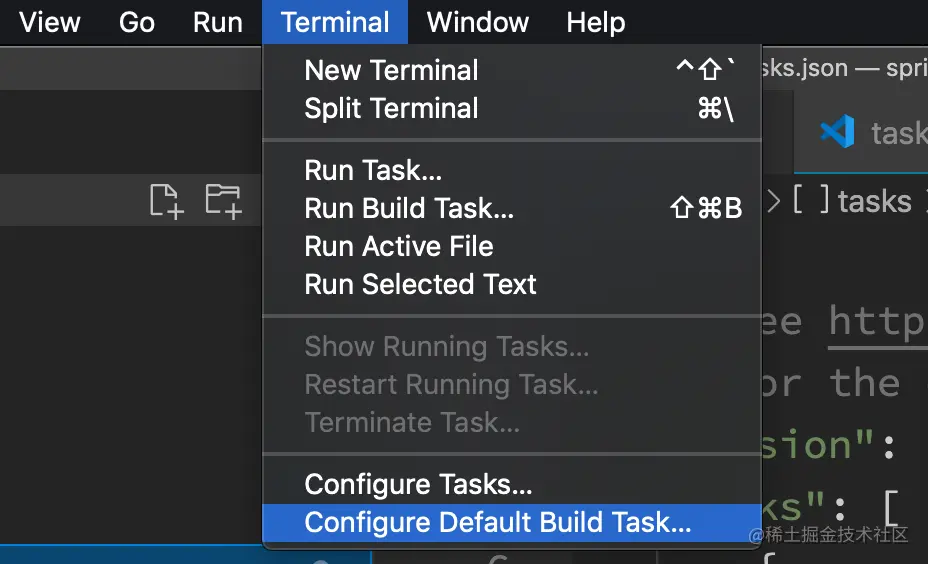Click the breadcrumb chevron before tasks
This screenshot has width=928, height=564.
773,201
